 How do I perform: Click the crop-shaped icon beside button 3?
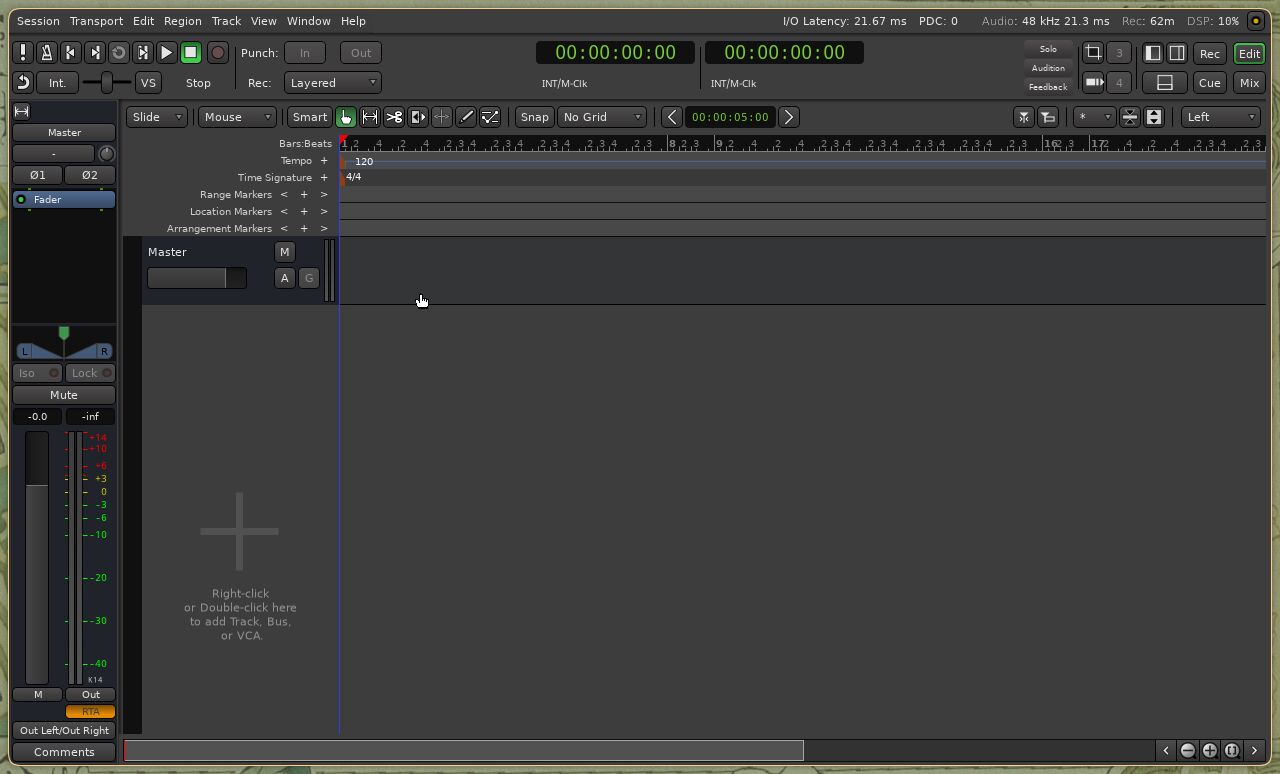(1094, 53)
